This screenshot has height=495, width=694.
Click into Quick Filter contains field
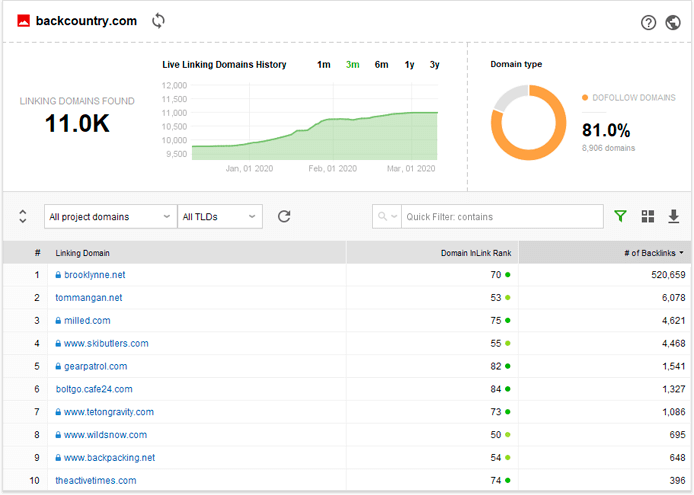502,217
